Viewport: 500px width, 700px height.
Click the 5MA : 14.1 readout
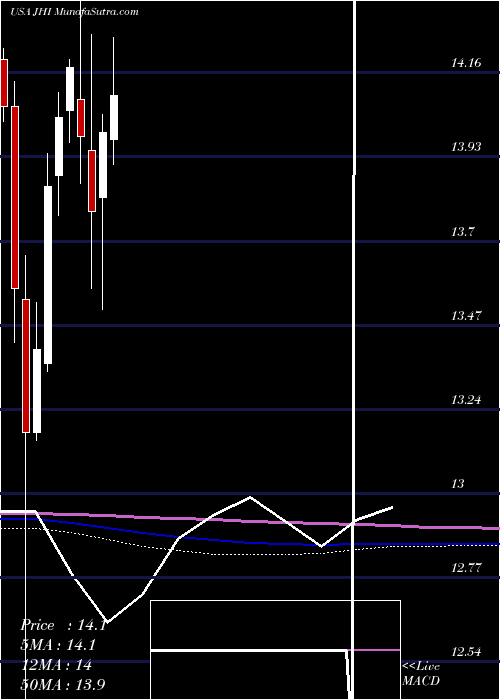pos(58,645)
